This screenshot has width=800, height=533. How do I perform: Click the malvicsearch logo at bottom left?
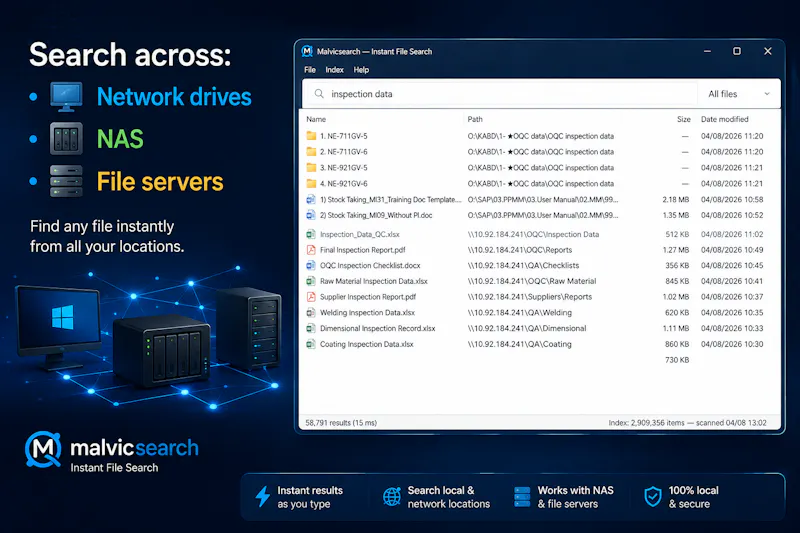tap(112, 451)
